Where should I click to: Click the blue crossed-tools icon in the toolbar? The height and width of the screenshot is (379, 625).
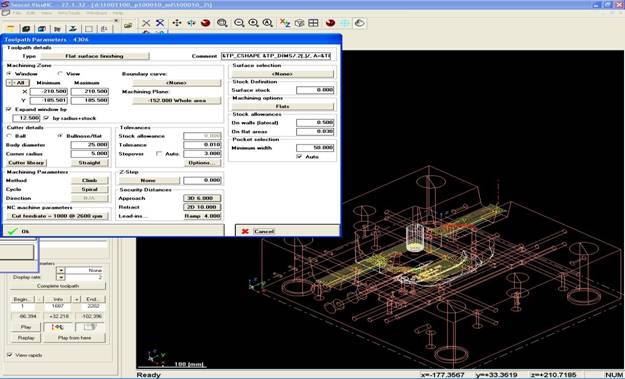coord(160,23)
